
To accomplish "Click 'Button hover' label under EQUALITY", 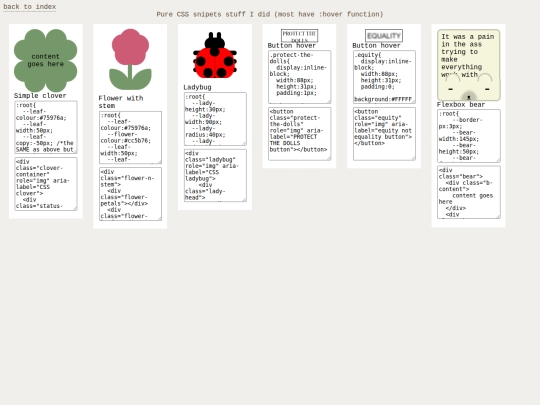I will [376, 45].
